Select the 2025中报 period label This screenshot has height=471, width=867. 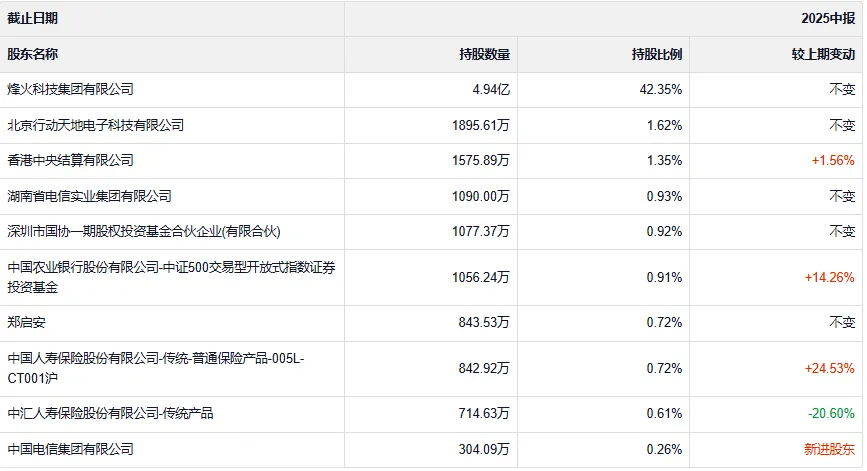click(828, 18)
